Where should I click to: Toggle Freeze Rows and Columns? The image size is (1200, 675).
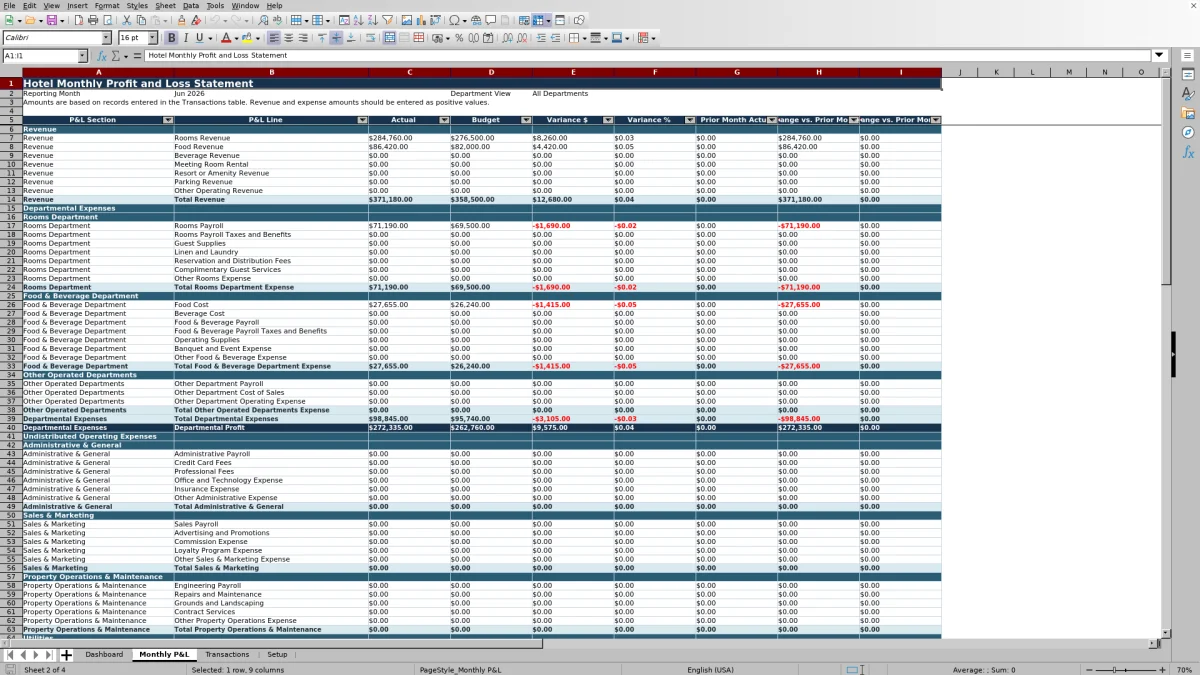coord(541,20)
